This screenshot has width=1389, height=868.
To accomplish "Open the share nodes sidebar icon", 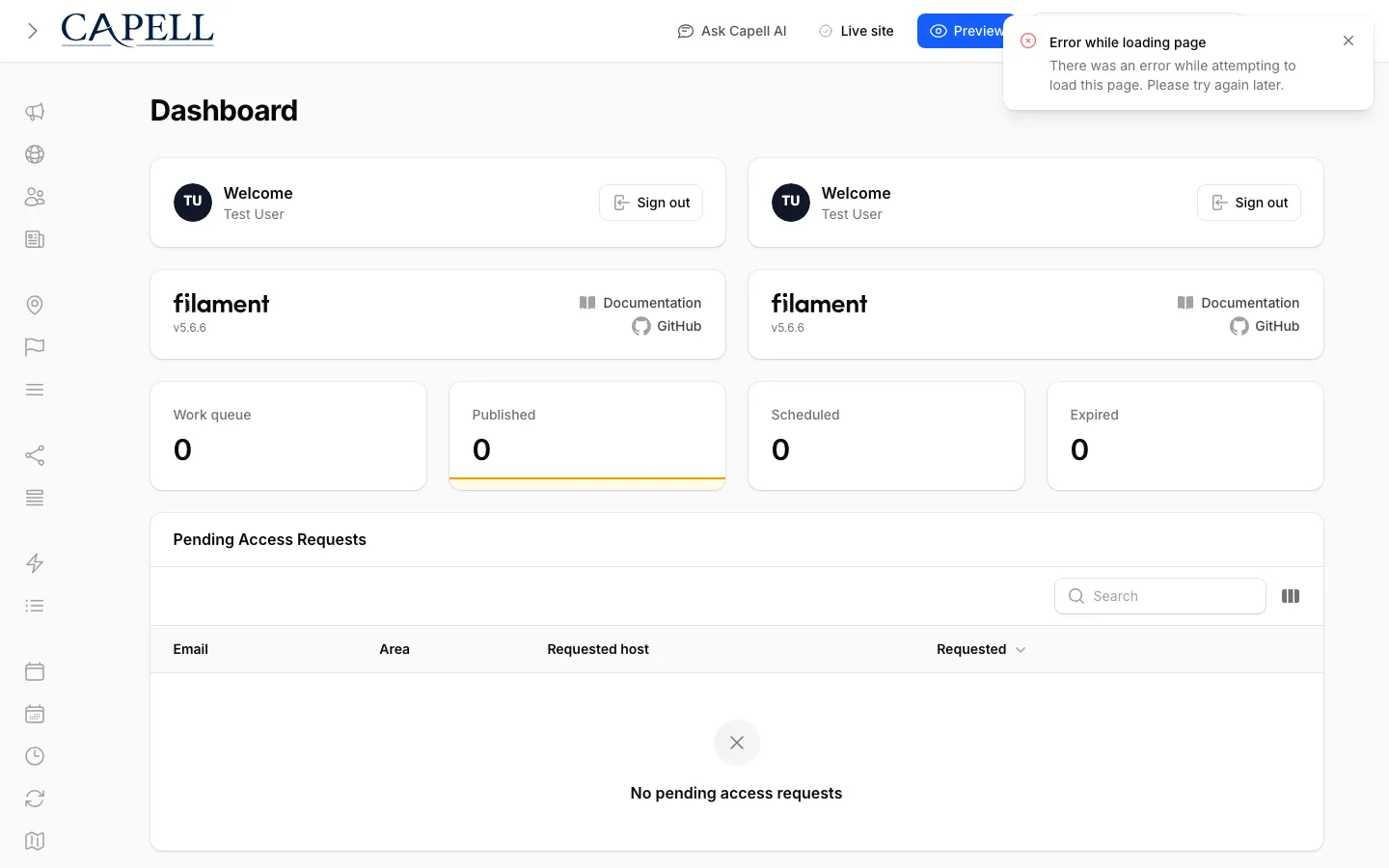I will (x=35, y=455).
